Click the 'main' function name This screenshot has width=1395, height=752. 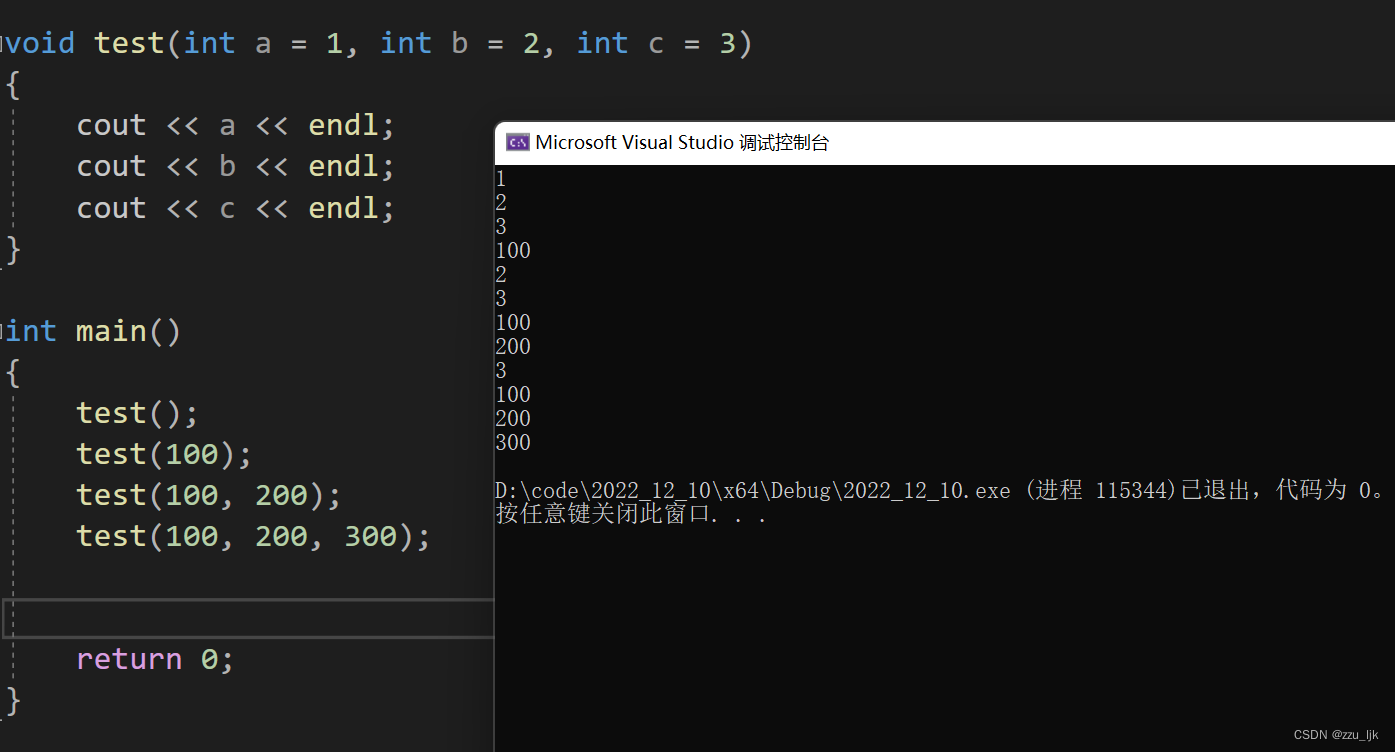click(x=112, y=331)
